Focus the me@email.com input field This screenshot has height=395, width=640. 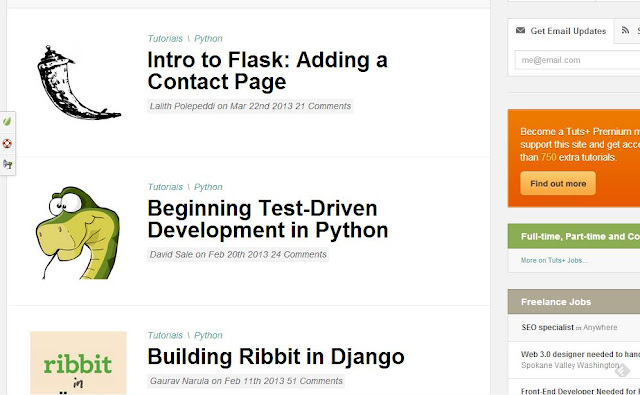577,60
